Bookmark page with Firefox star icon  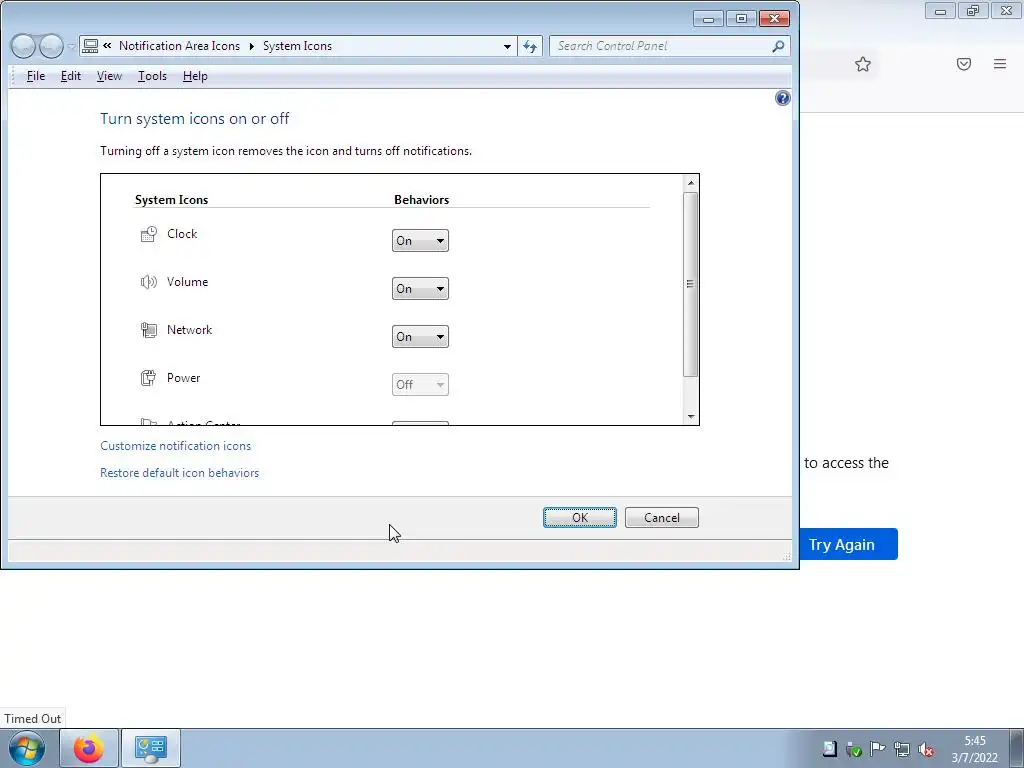(x=863, y=64)
